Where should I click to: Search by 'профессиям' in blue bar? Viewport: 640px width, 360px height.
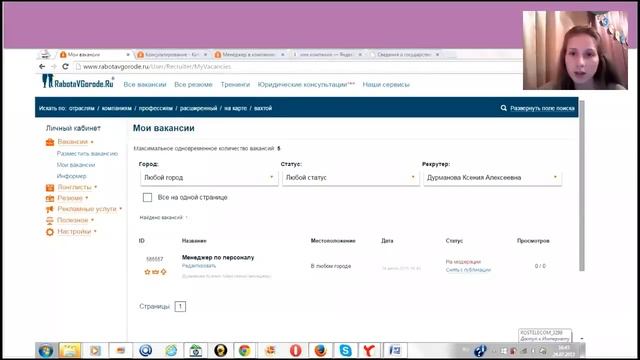(156, 108)
